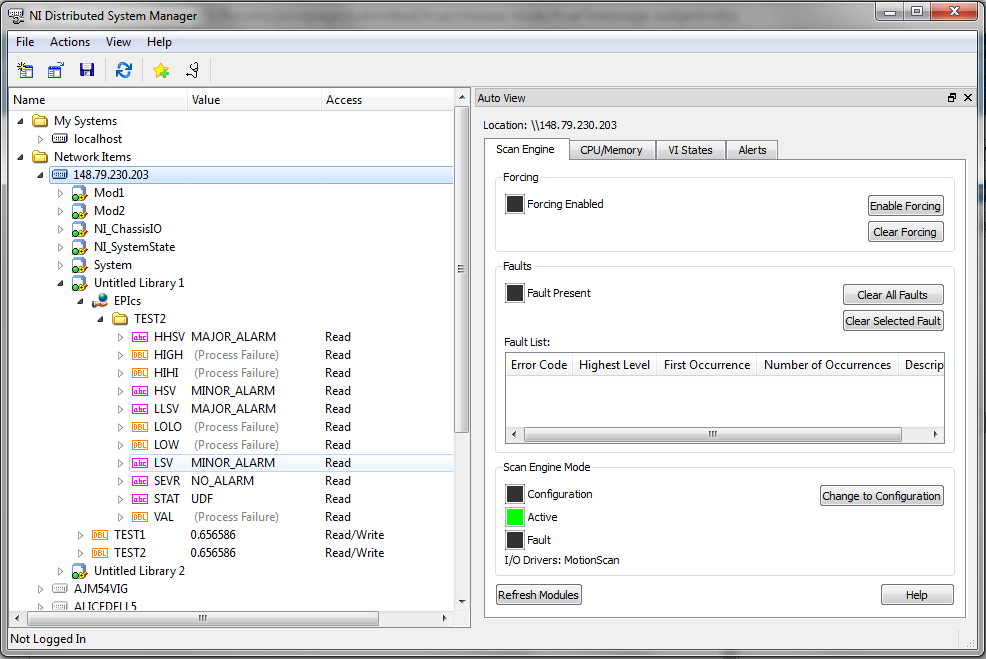Click the Open View toolbar icon
The height and width of the screenshot is (659, 986).
point(56,70)
